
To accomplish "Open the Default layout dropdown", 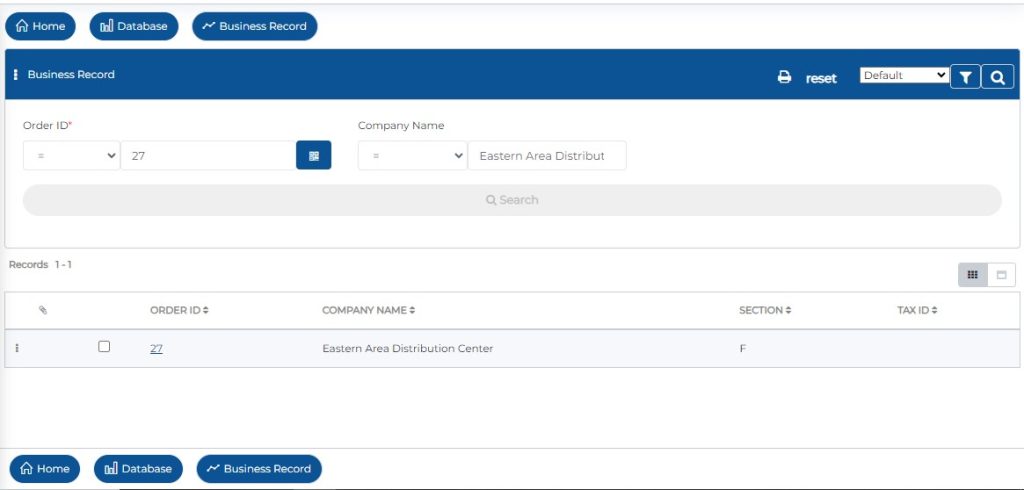I will [904, 75].
